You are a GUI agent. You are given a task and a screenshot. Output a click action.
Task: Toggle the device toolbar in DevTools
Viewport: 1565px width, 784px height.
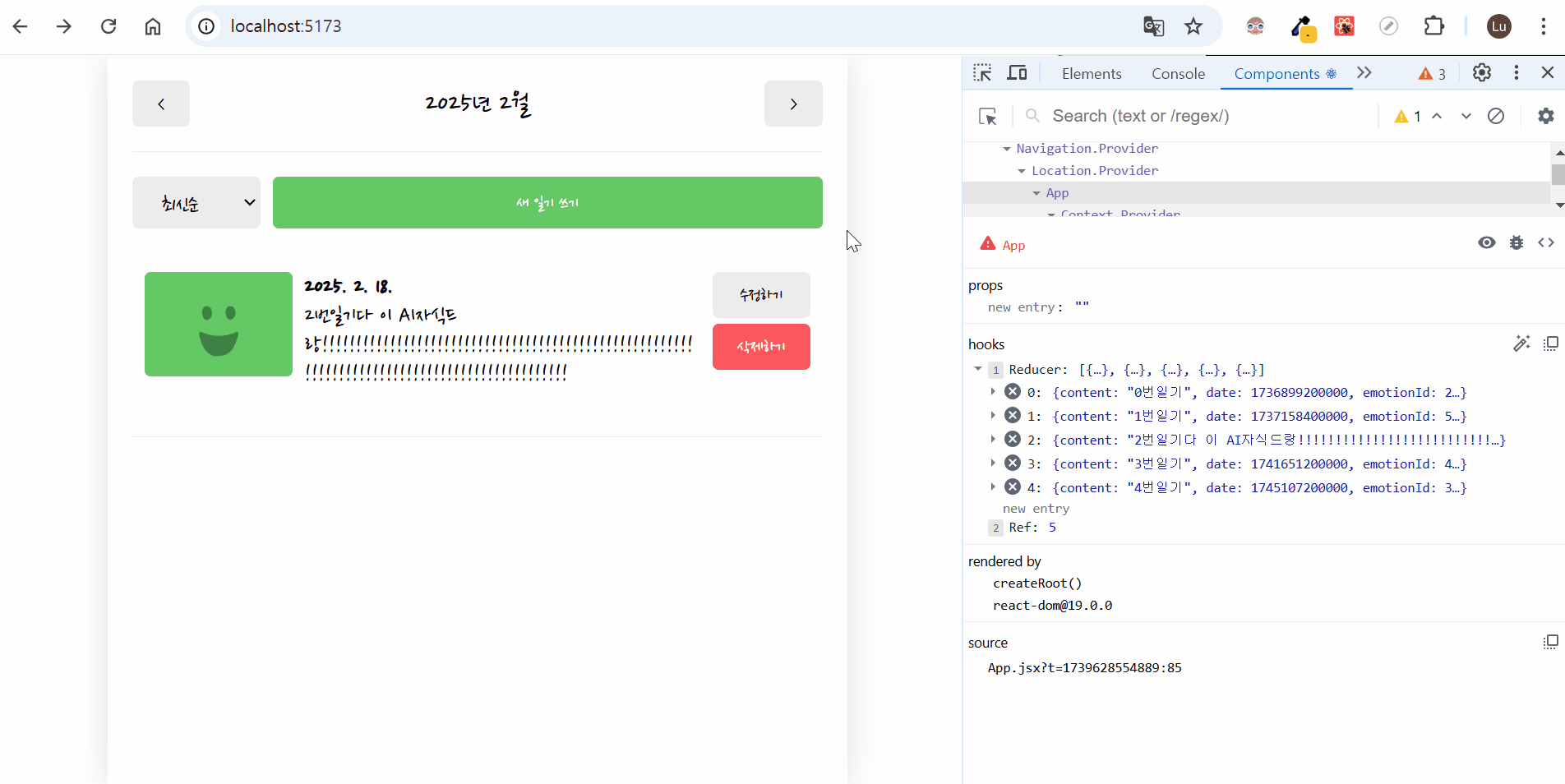(1018, 73)
